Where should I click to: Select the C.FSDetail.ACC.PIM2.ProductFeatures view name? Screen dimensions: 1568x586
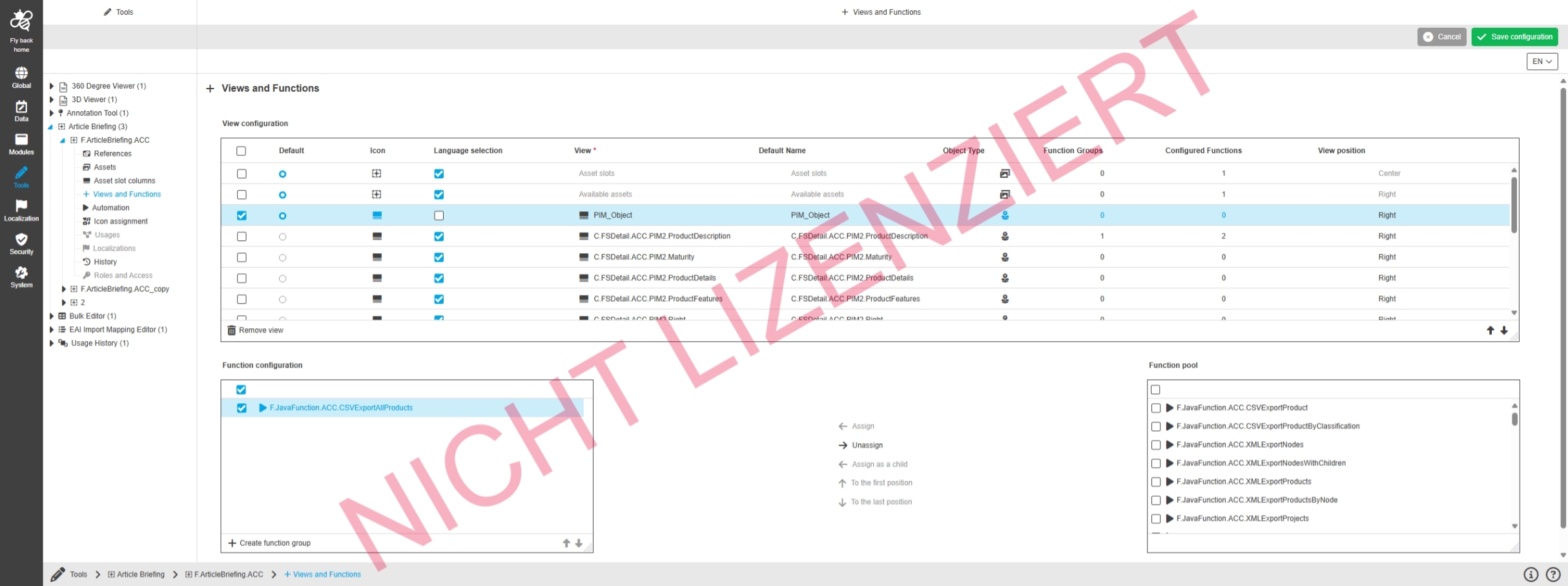point(658,299)
